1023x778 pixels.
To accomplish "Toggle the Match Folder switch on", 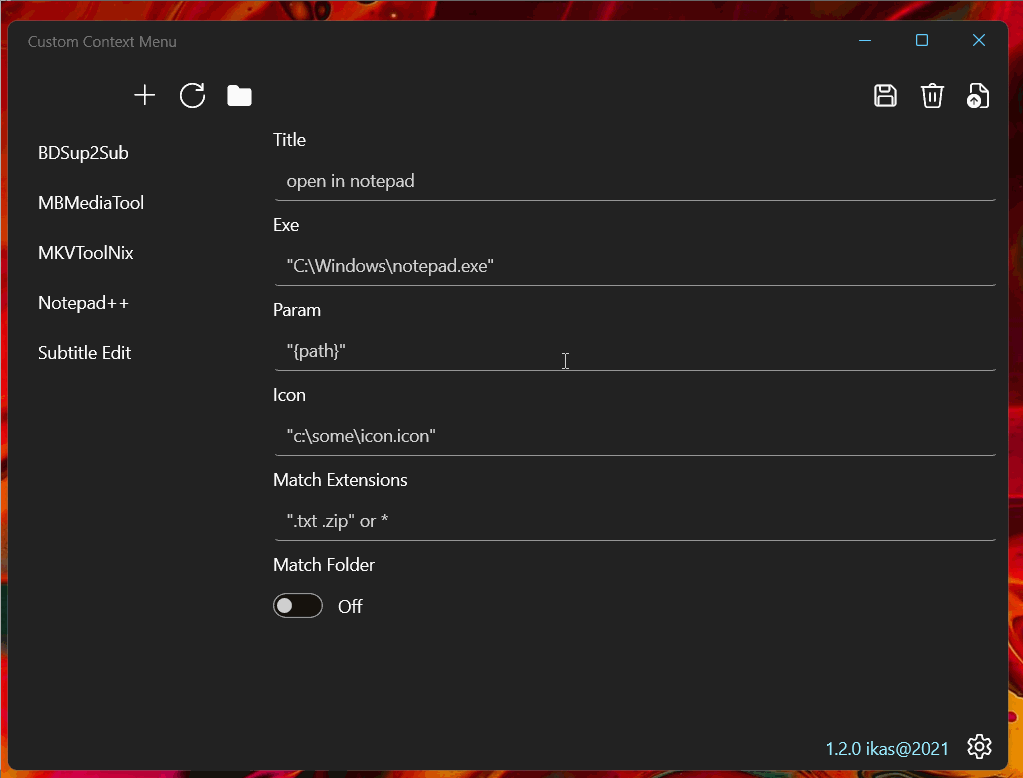I will tap(297, 606).
